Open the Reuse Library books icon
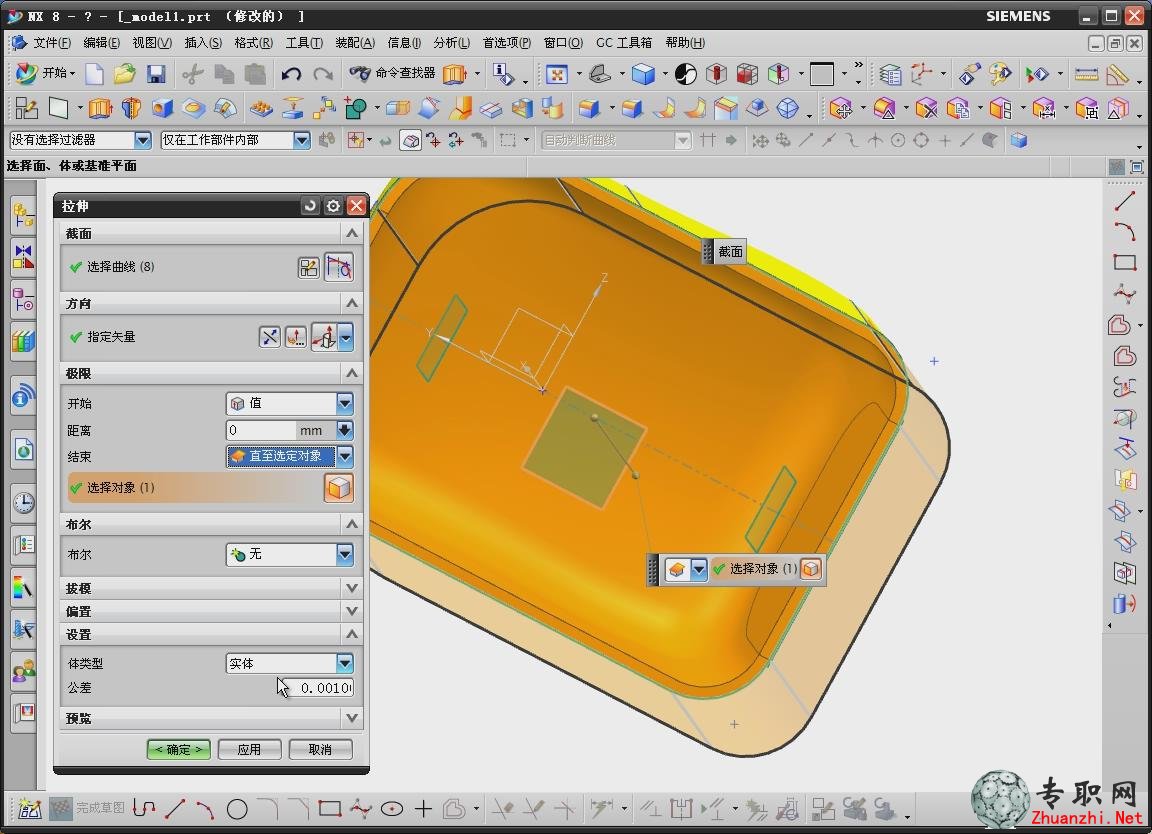The height and width of the screenshot is (834, 1152). 24,342
